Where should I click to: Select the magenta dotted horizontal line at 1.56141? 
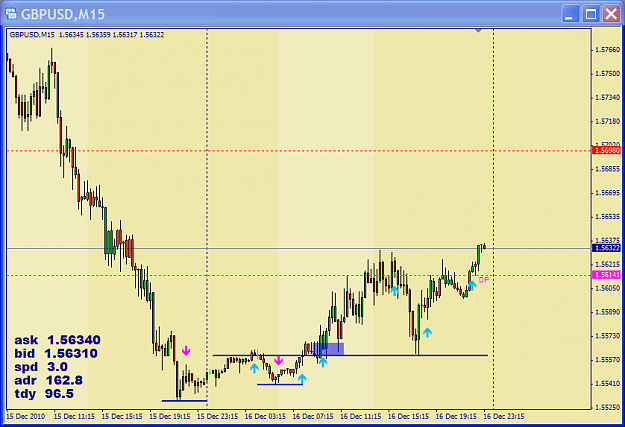pyautogui.click(x=299, y=275)
